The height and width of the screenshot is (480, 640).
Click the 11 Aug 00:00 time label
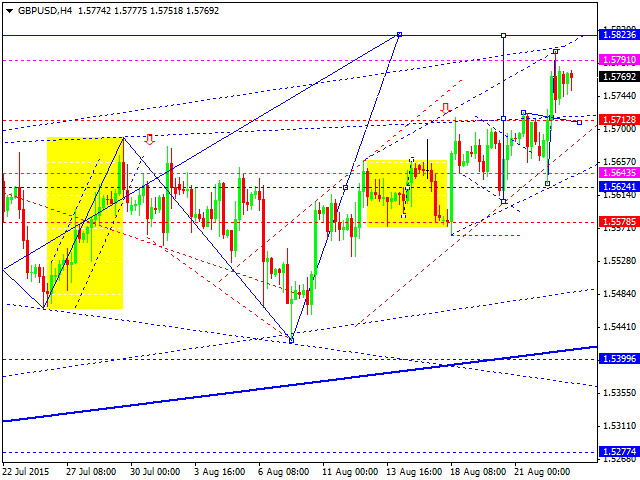348,472
